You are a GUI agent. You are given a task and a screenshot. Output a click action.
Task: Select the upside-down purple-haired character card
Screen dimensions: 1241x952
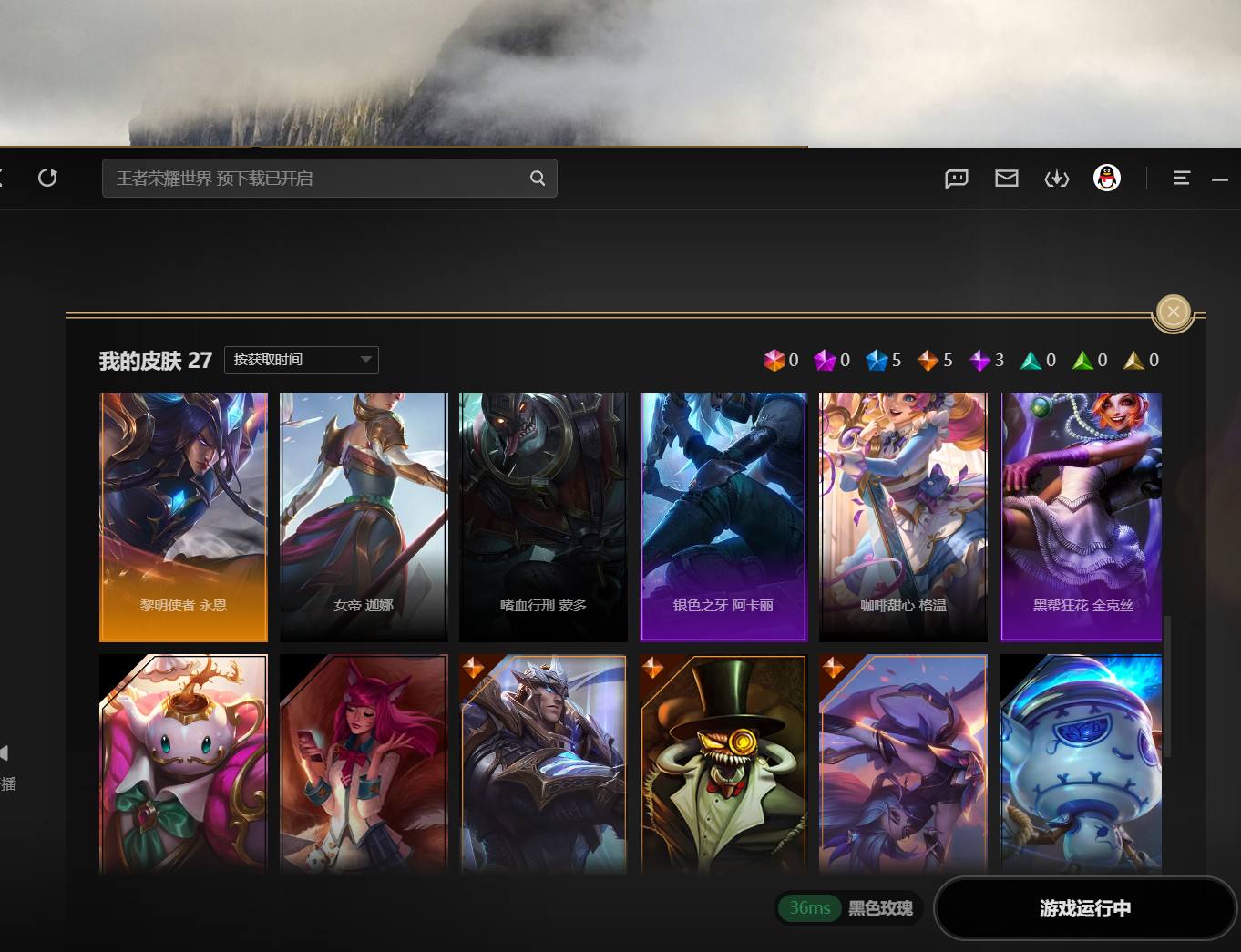(903, 764)
